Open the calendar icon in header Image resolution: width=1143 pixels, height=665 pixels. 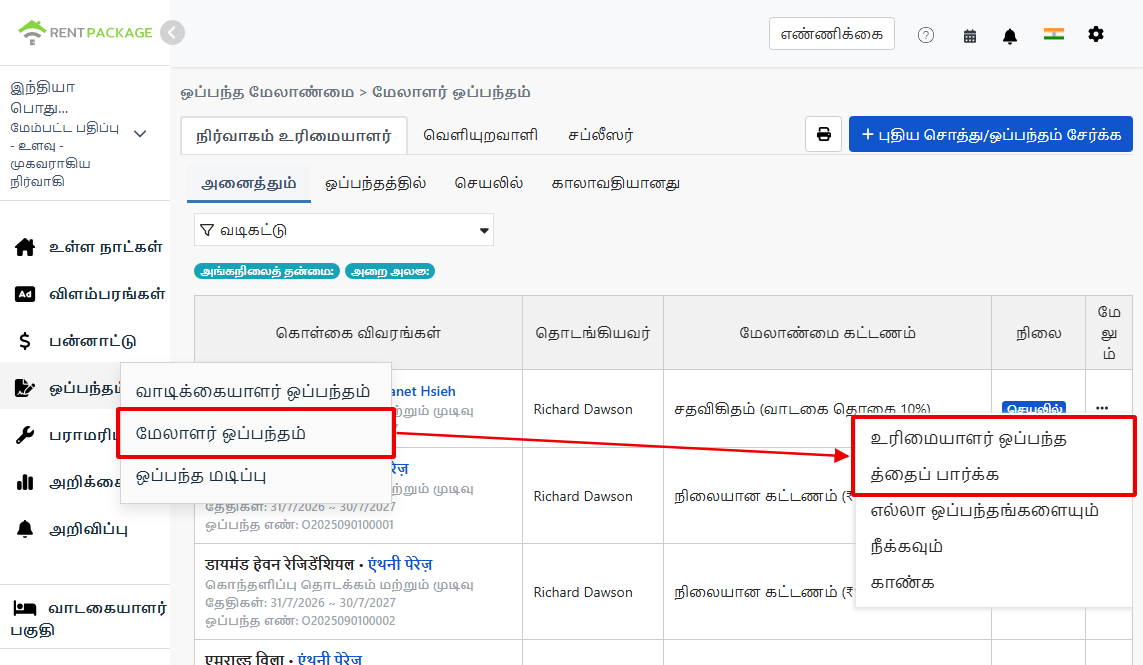[x=970, y=36]
